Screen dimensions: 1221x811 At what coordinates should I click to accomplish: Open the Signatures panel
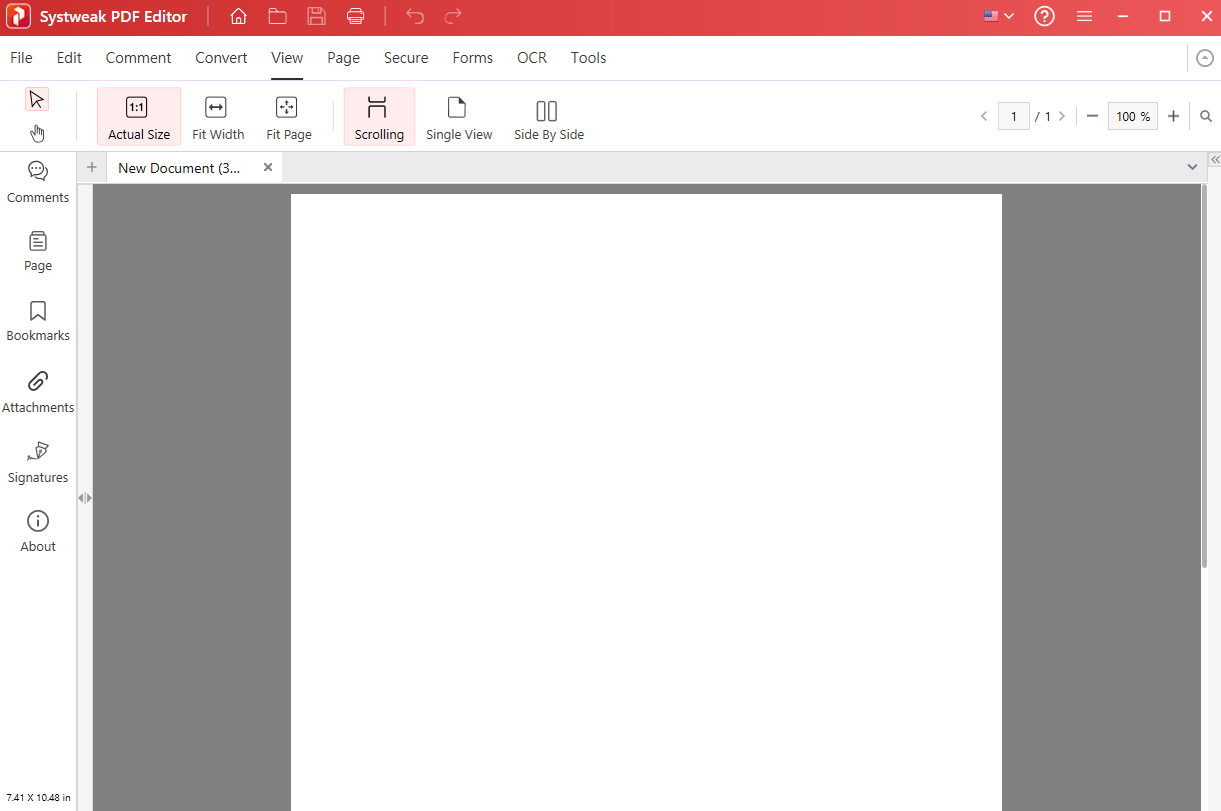coord(38,462)
